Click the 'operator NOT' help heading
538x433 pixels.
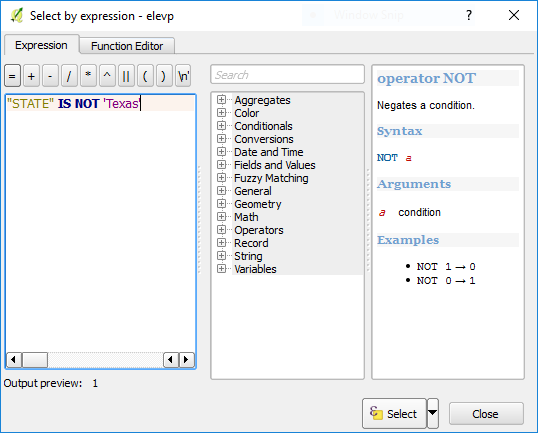tap(426, 78)
